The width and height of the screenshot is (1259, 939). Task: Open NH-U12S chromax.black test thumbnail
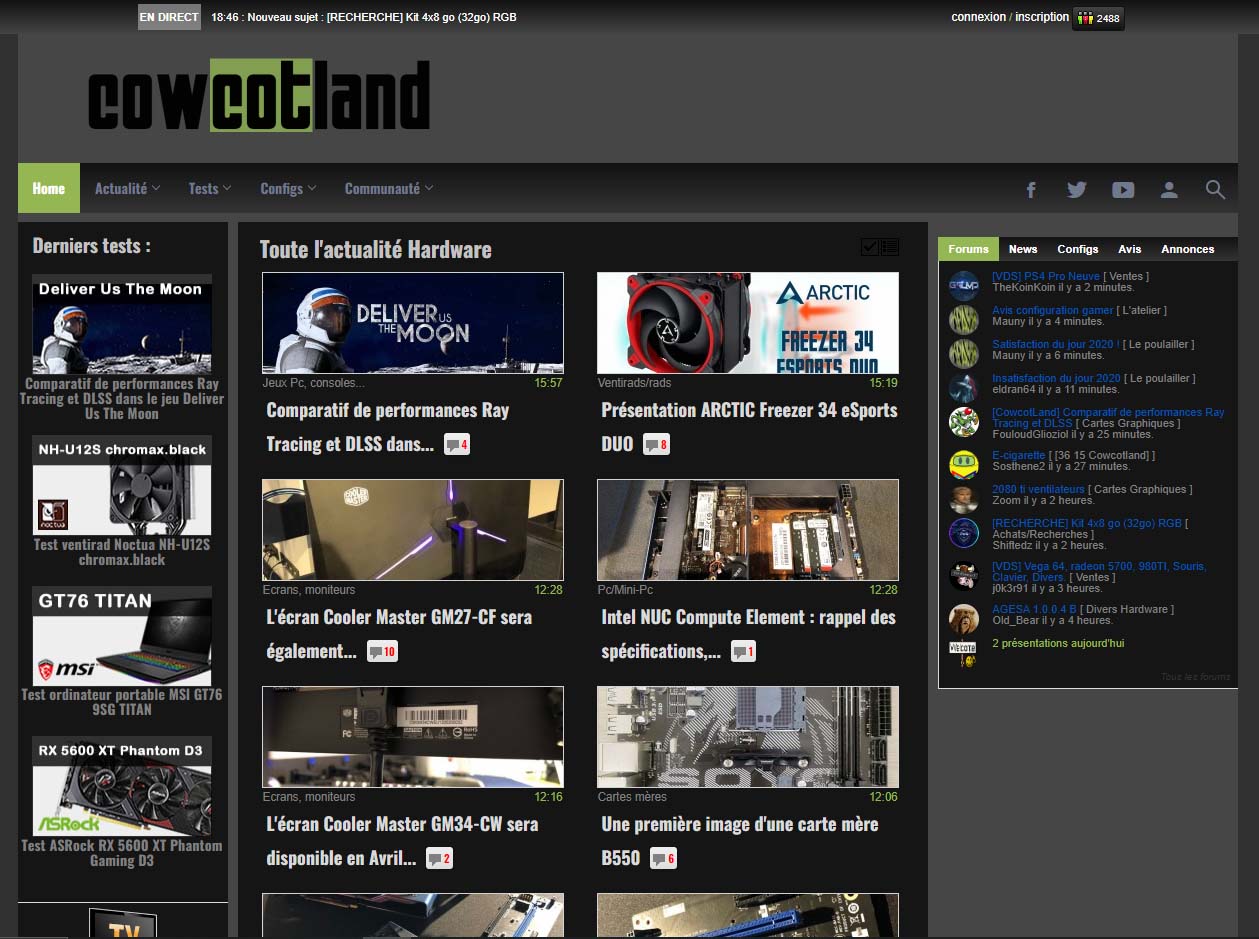[122, 485]
